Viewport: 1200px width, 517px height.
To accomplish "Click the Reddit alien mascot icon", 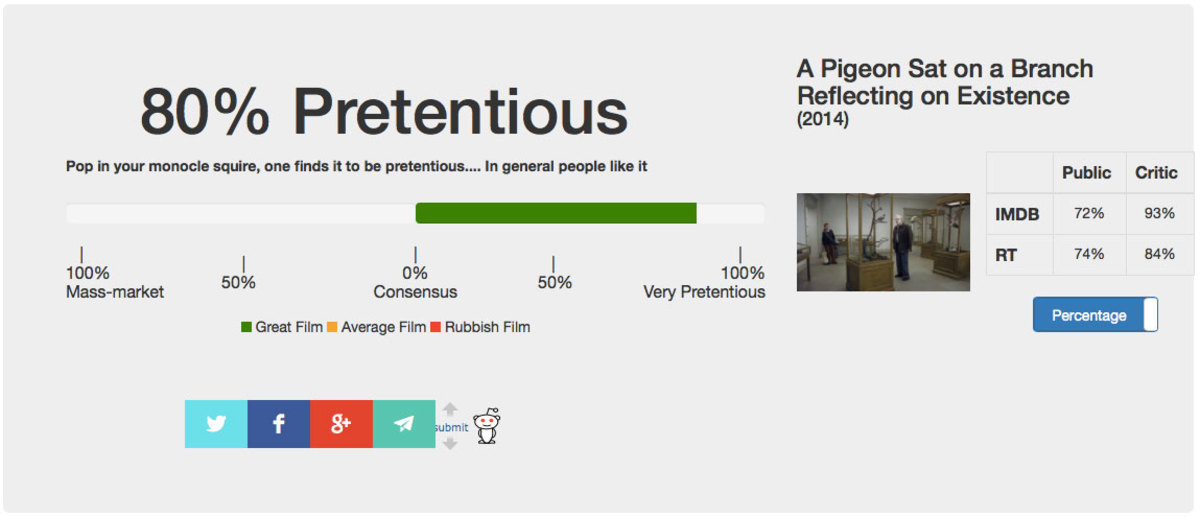I will click(x=487, y=426).
